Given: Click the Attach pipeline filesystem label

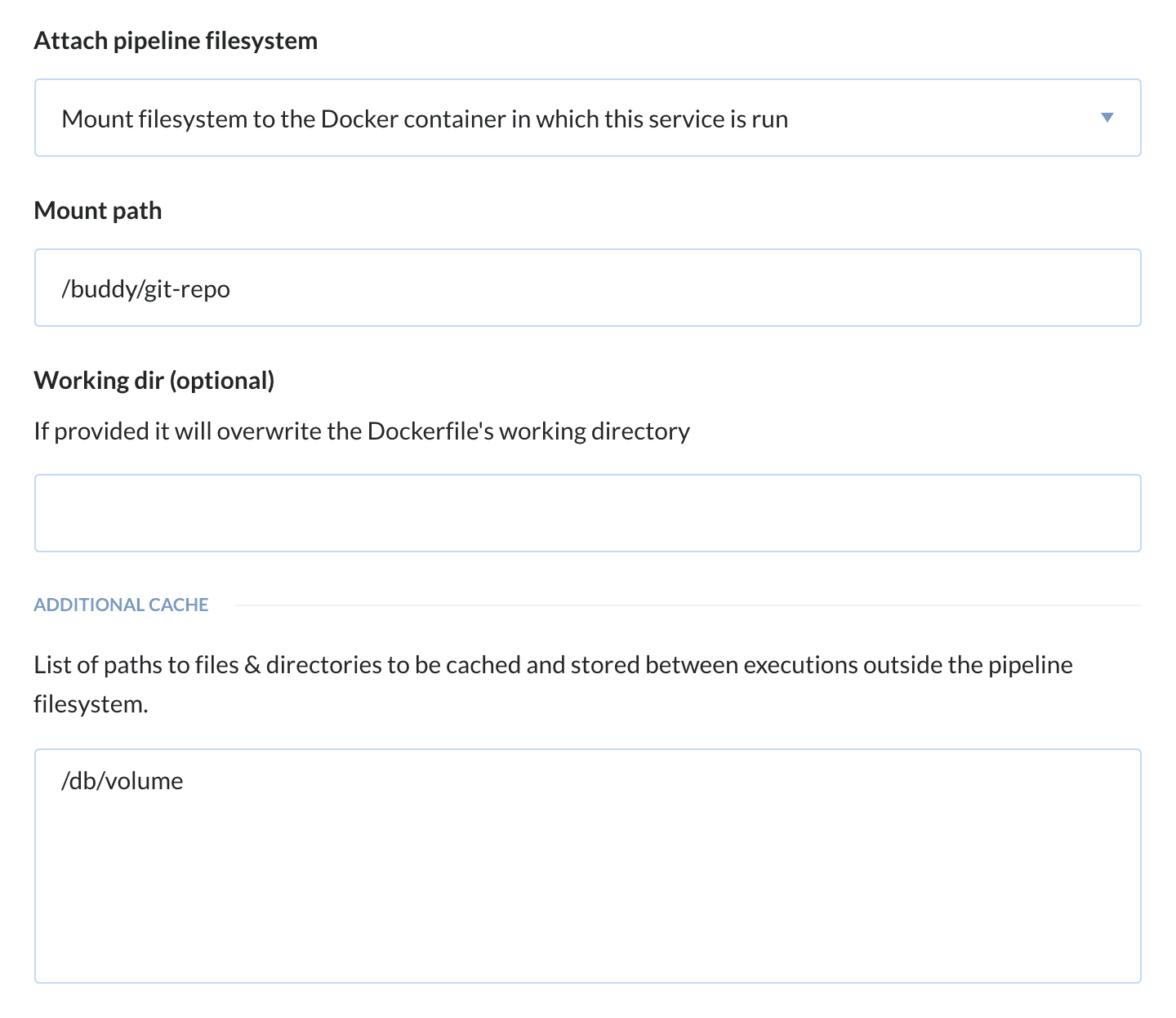Looking at the screenshot, I should (x=176, y=41).
